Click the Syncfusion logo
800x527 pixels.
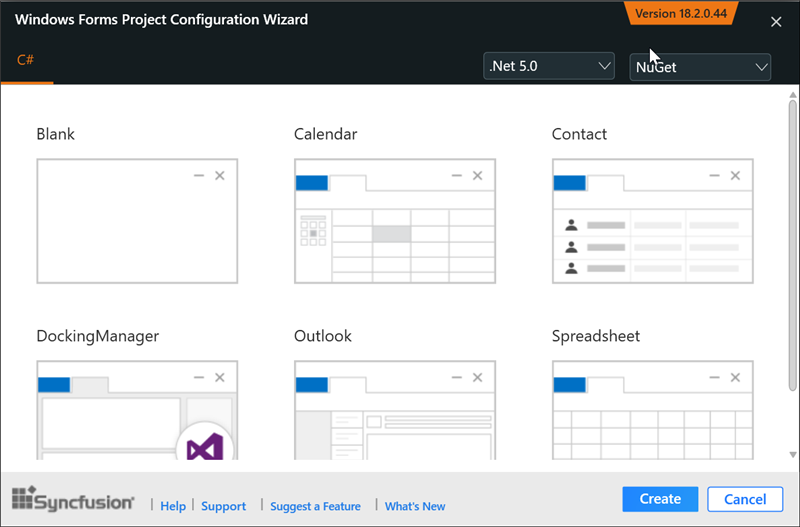pos(73,498)
